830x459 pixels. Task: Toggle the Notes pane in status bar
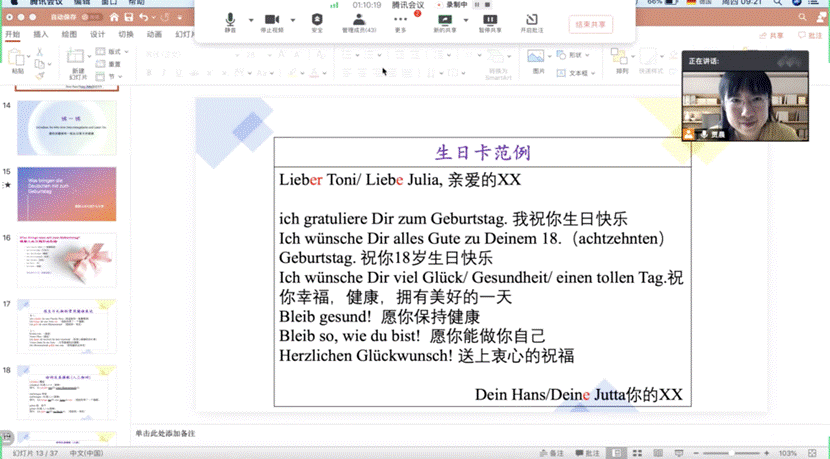(551, 453)
